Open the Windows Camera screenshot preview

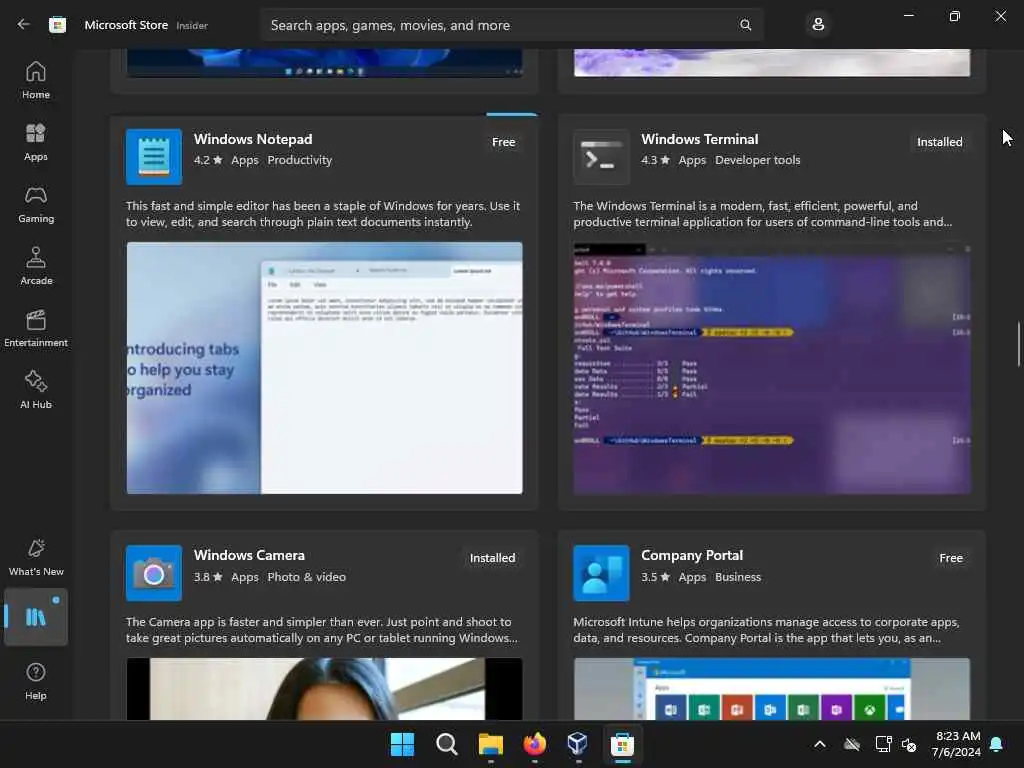[x=325, y=688]
